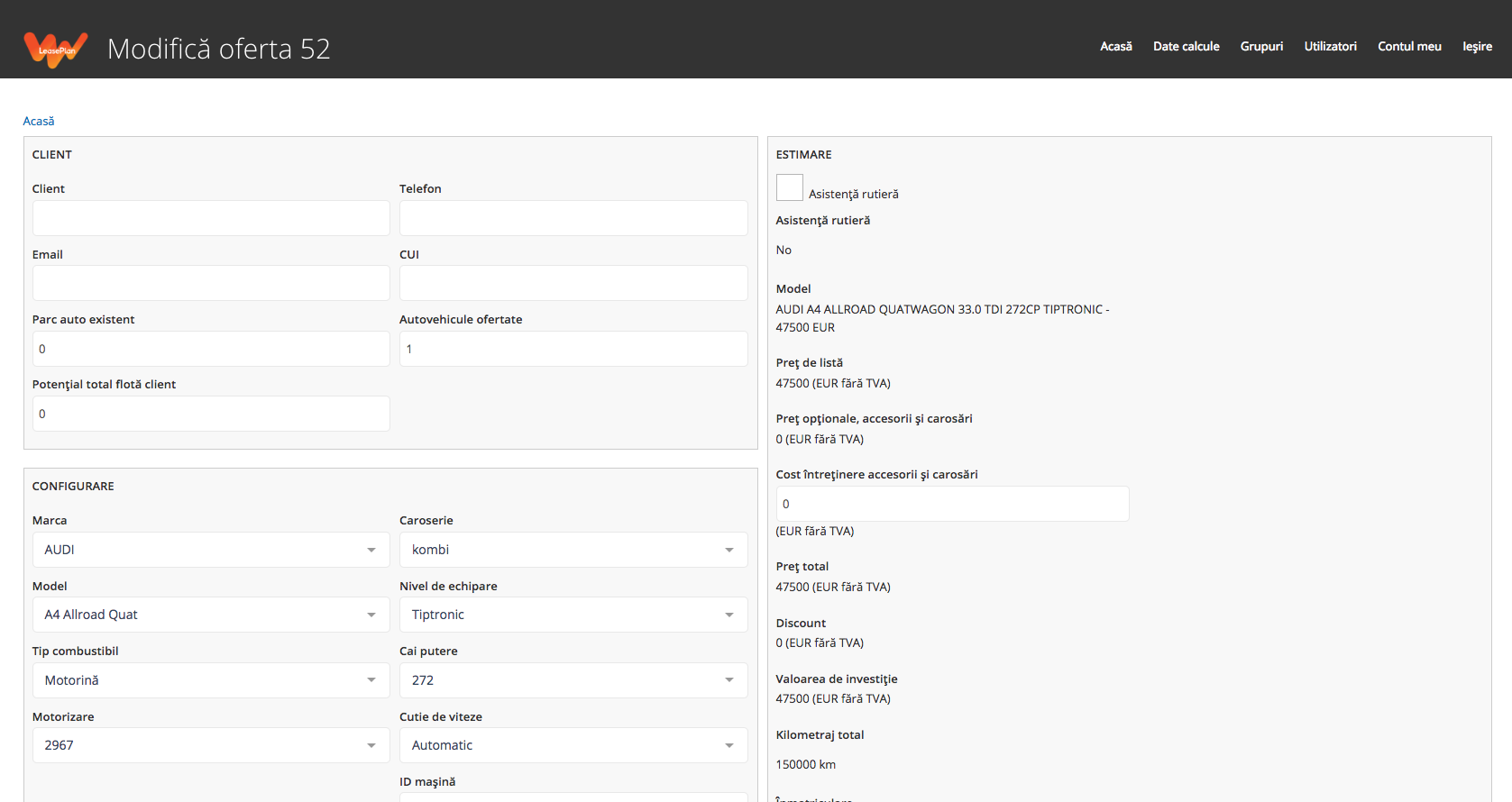Click the CLIENT section heading
The height and width of the screenshot is (802, 1512).
[x=52, y=155]
